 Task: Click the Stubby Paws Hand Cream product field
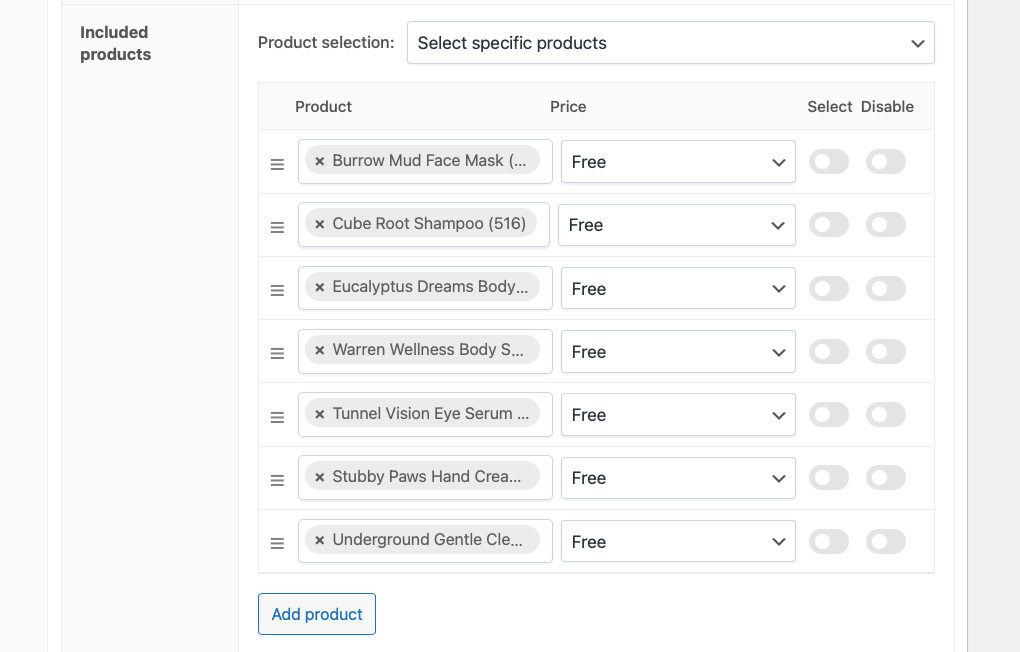(425, 478)
